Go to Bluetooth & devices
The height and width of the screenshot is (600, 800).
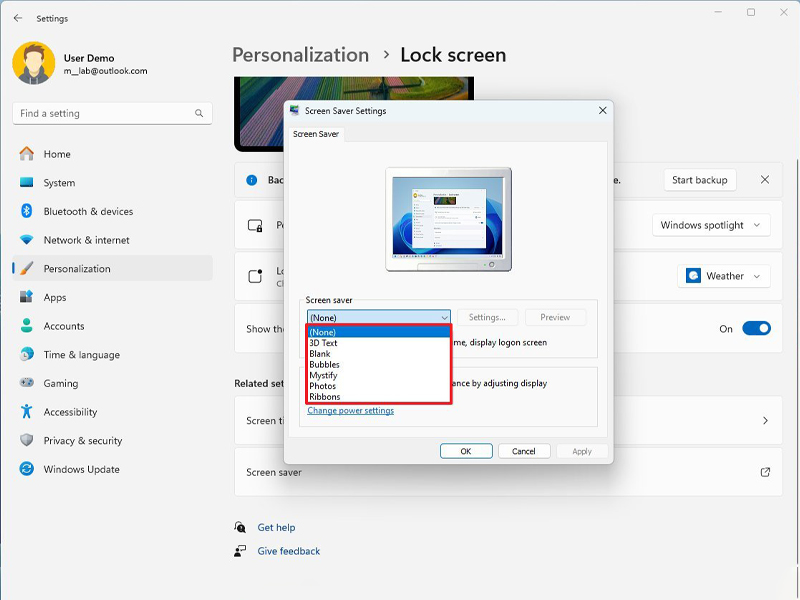tap(112, 211)
